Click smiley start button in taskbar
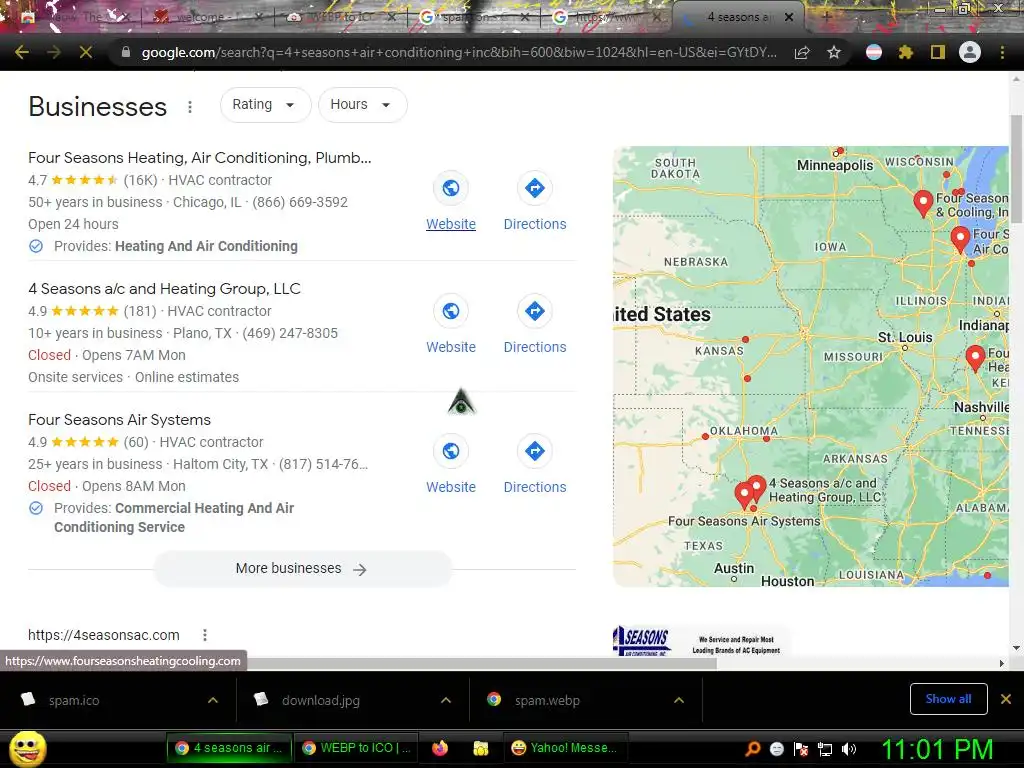 (x=27, y=748)
